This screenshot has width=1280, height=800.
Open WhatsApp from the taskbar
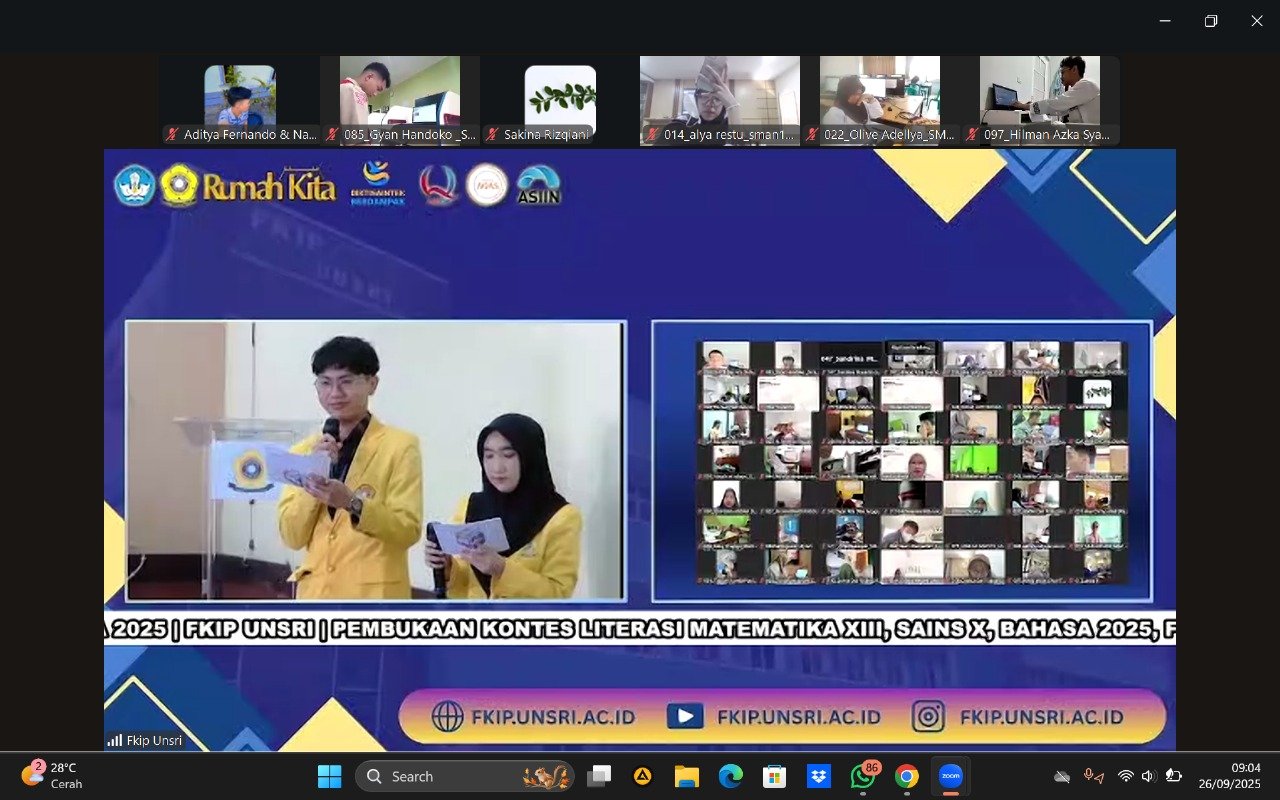click(862, 776)
